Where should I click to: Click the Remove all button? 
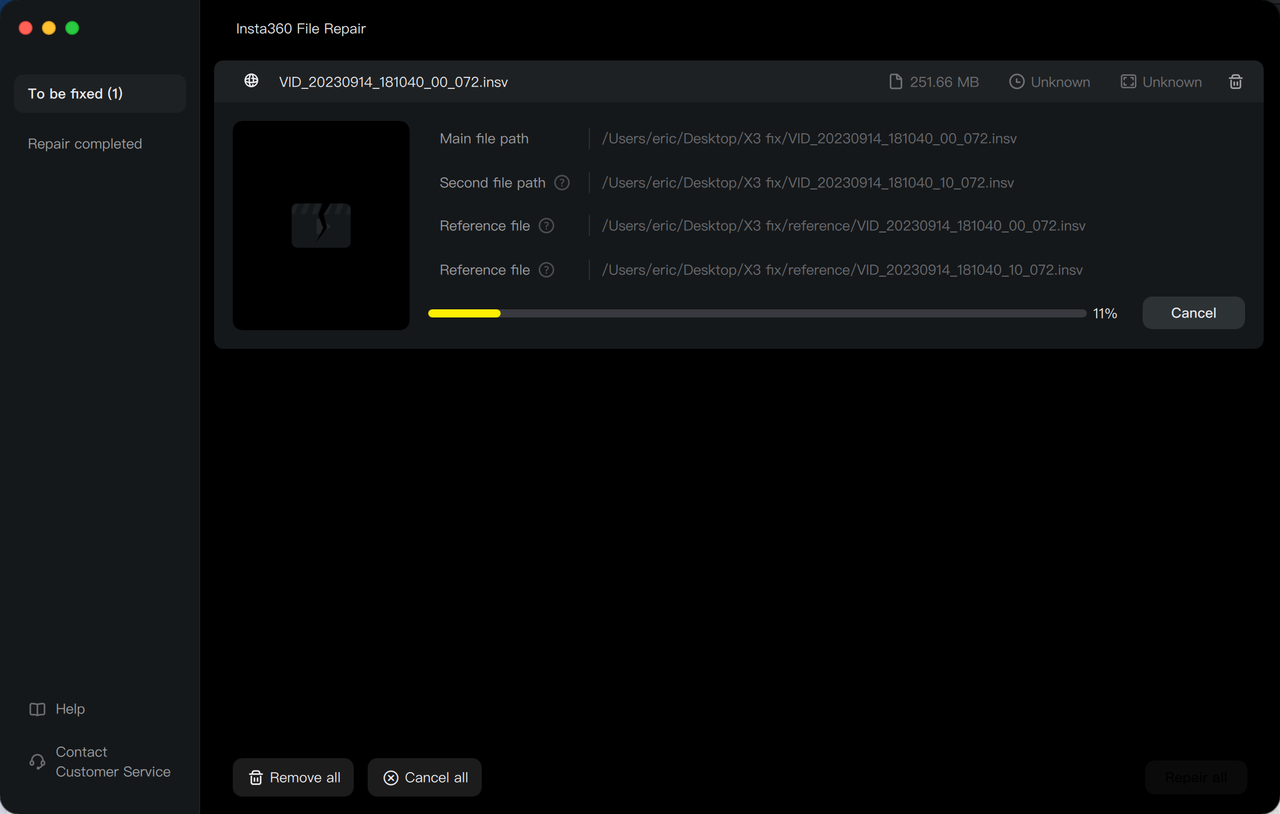tap(293, 778)
